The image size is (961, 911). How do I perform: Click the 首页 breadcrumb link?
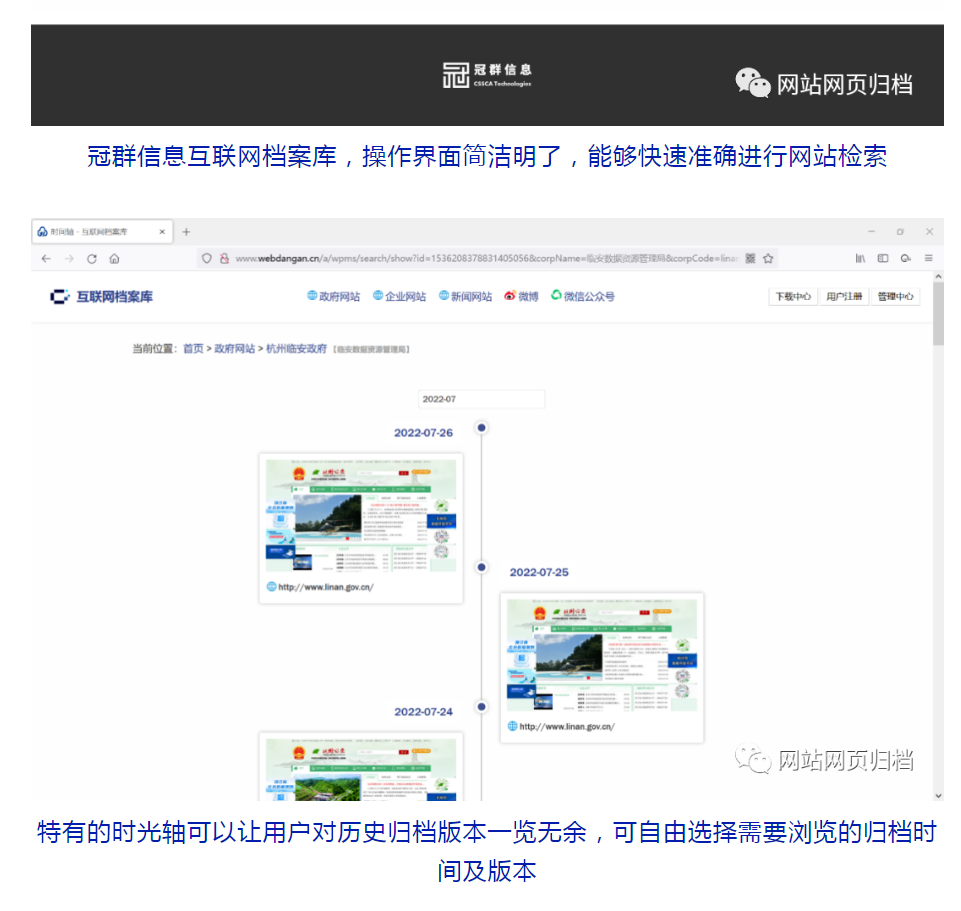coord(193,349)
